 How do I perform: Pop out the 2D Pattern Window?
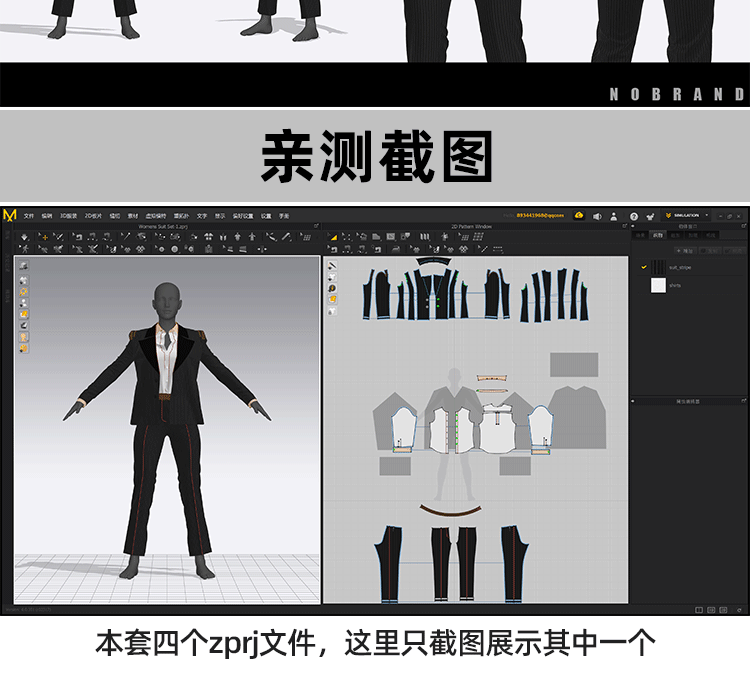click(625, 226)
